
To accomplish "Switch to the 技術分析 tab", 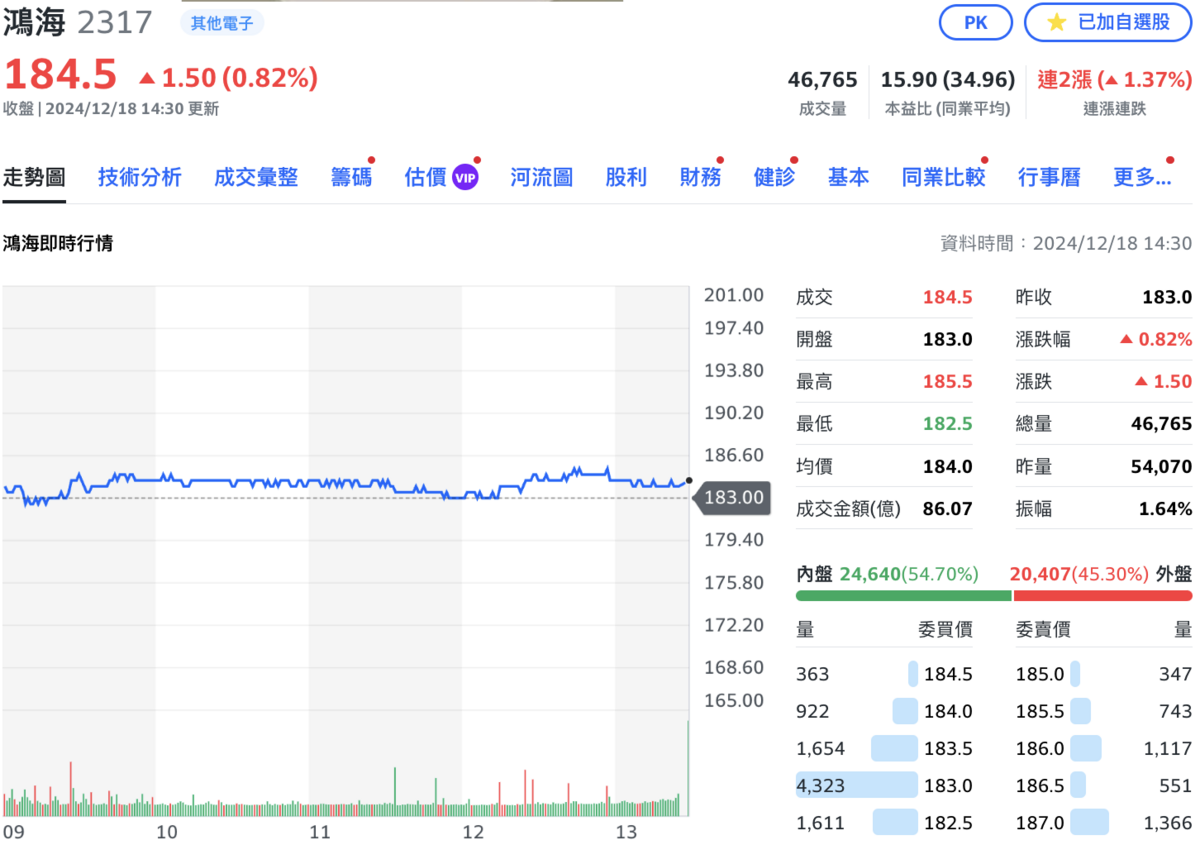I will 140,178.
